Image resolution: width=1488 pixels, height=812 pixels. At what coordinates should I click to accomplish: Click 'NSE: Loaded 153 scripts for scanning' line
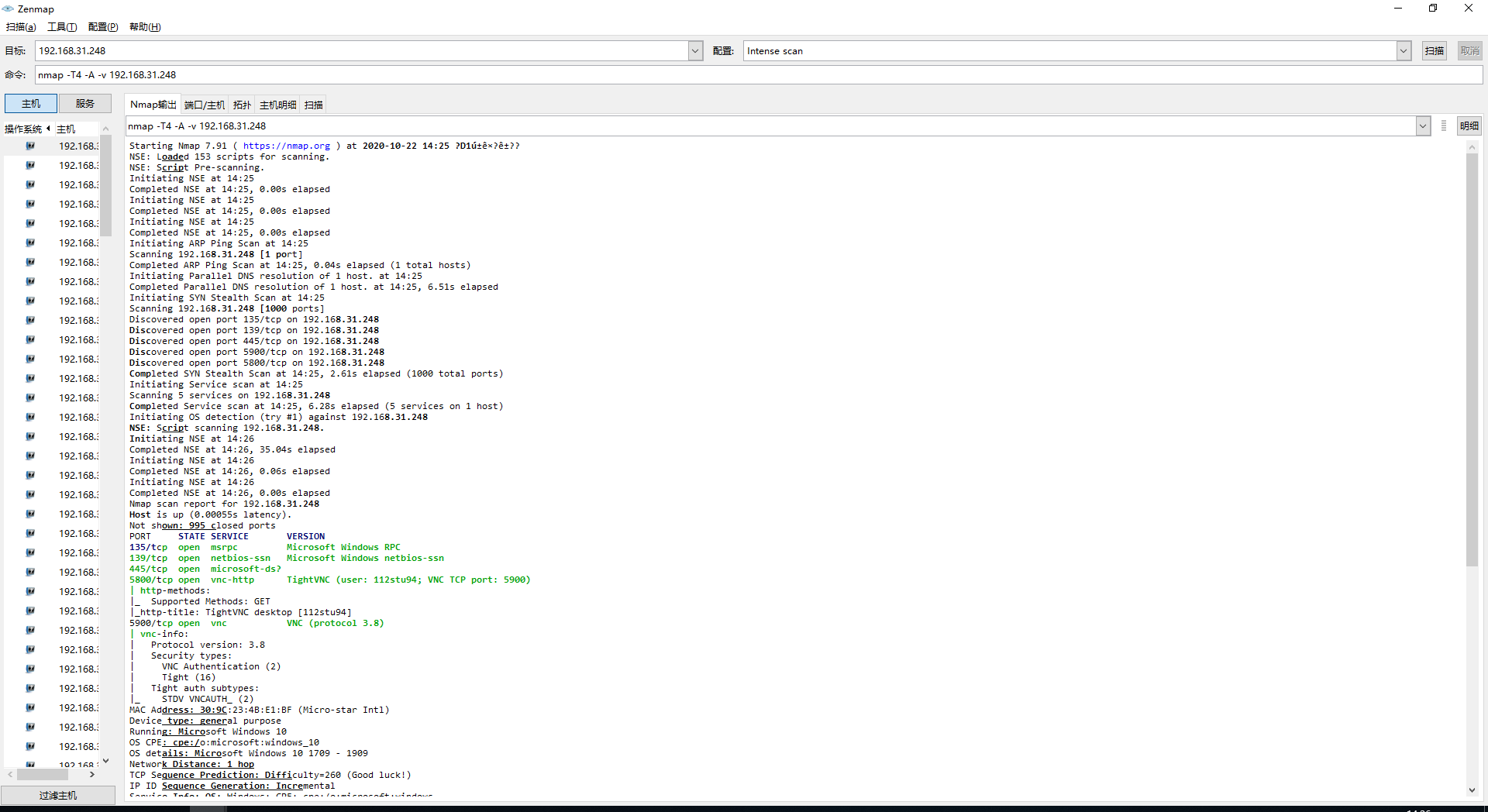tap(229, 157)
